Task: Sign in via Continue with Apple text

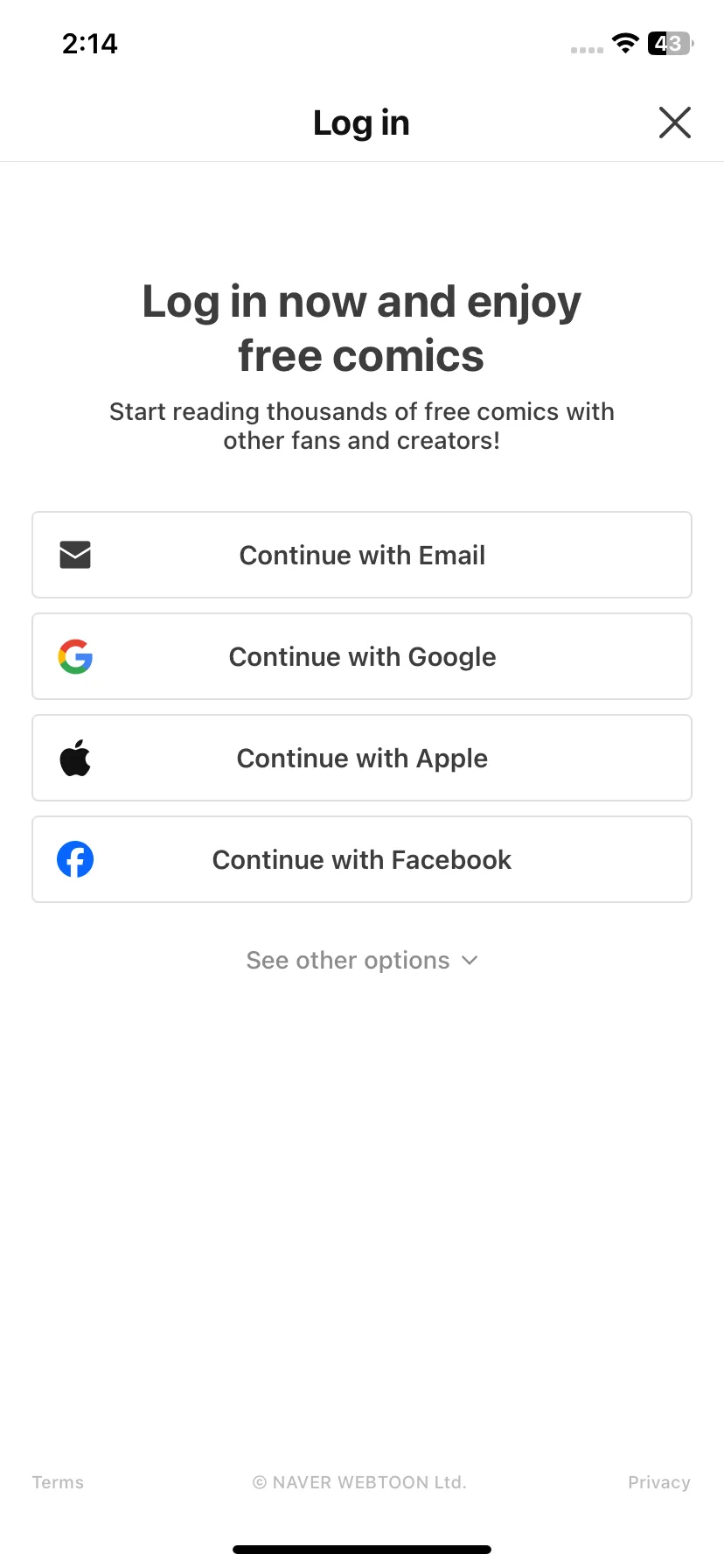Action: point(362,759)
